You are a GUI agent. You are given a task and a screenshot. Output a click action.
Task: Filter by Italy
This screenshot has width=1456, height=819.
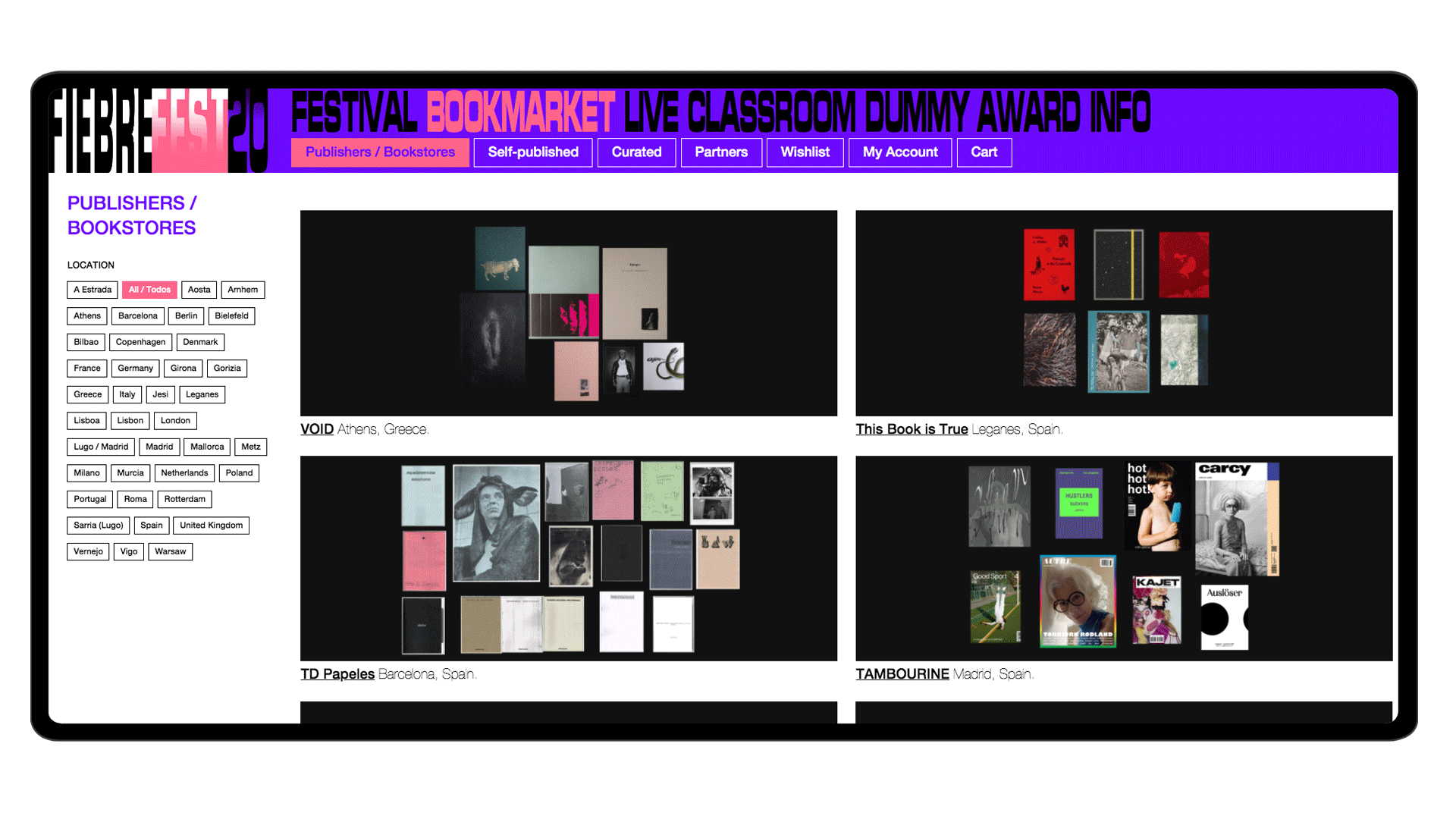(x=127, y=394)
